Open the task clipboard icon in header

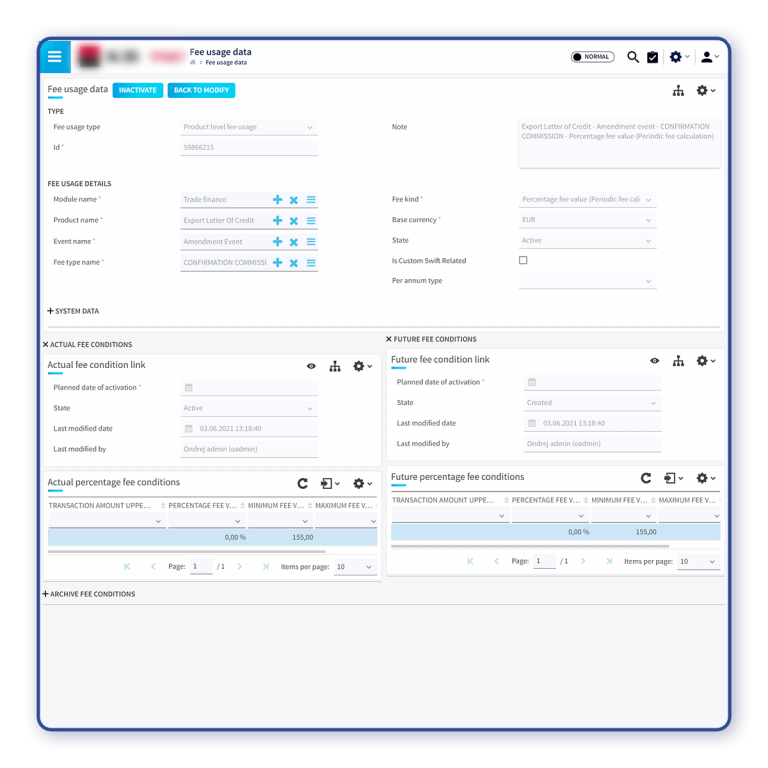pyautogui.click(x=653, y=57)
